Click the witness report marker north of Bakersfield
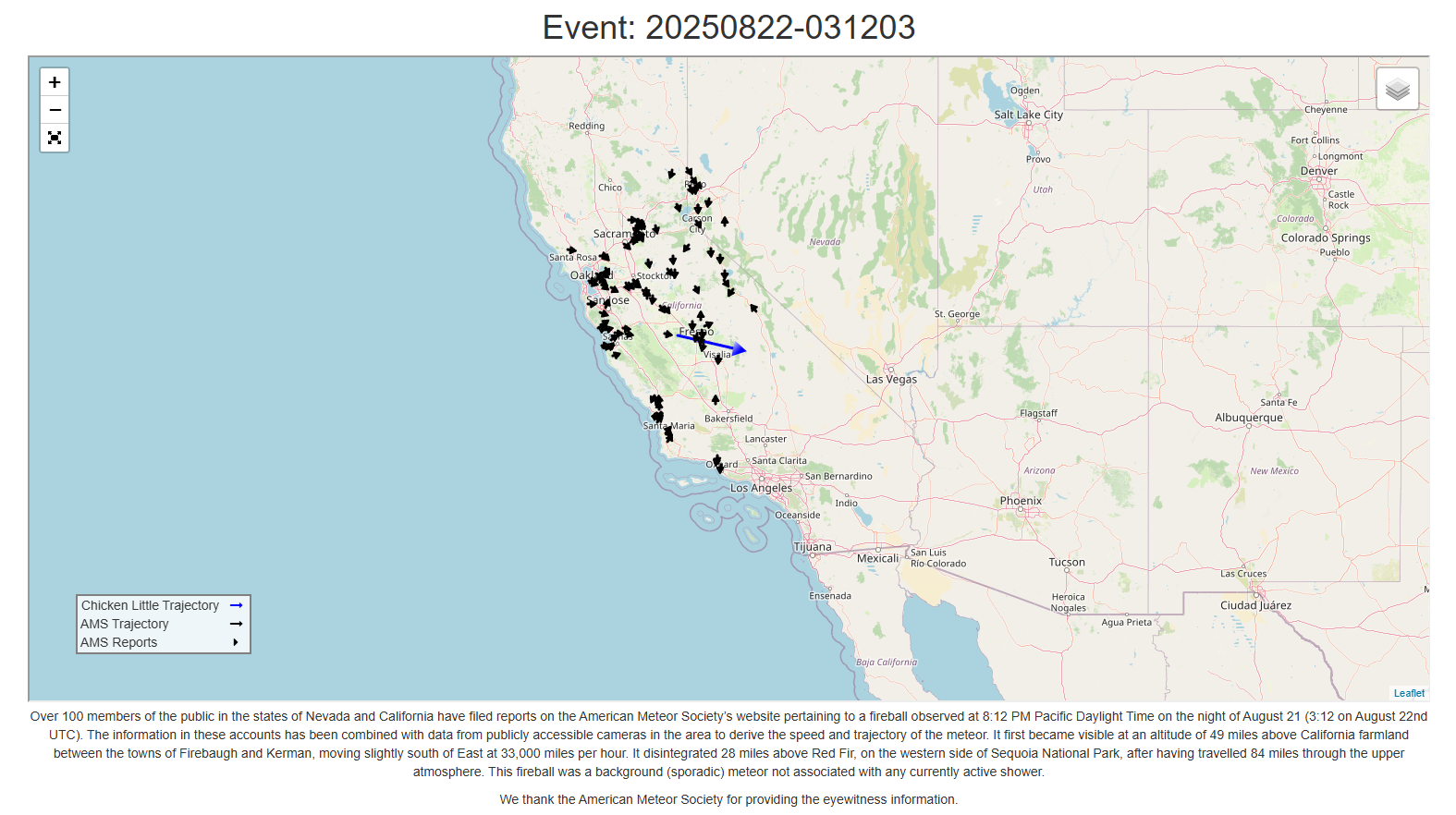 click(716, 399)
